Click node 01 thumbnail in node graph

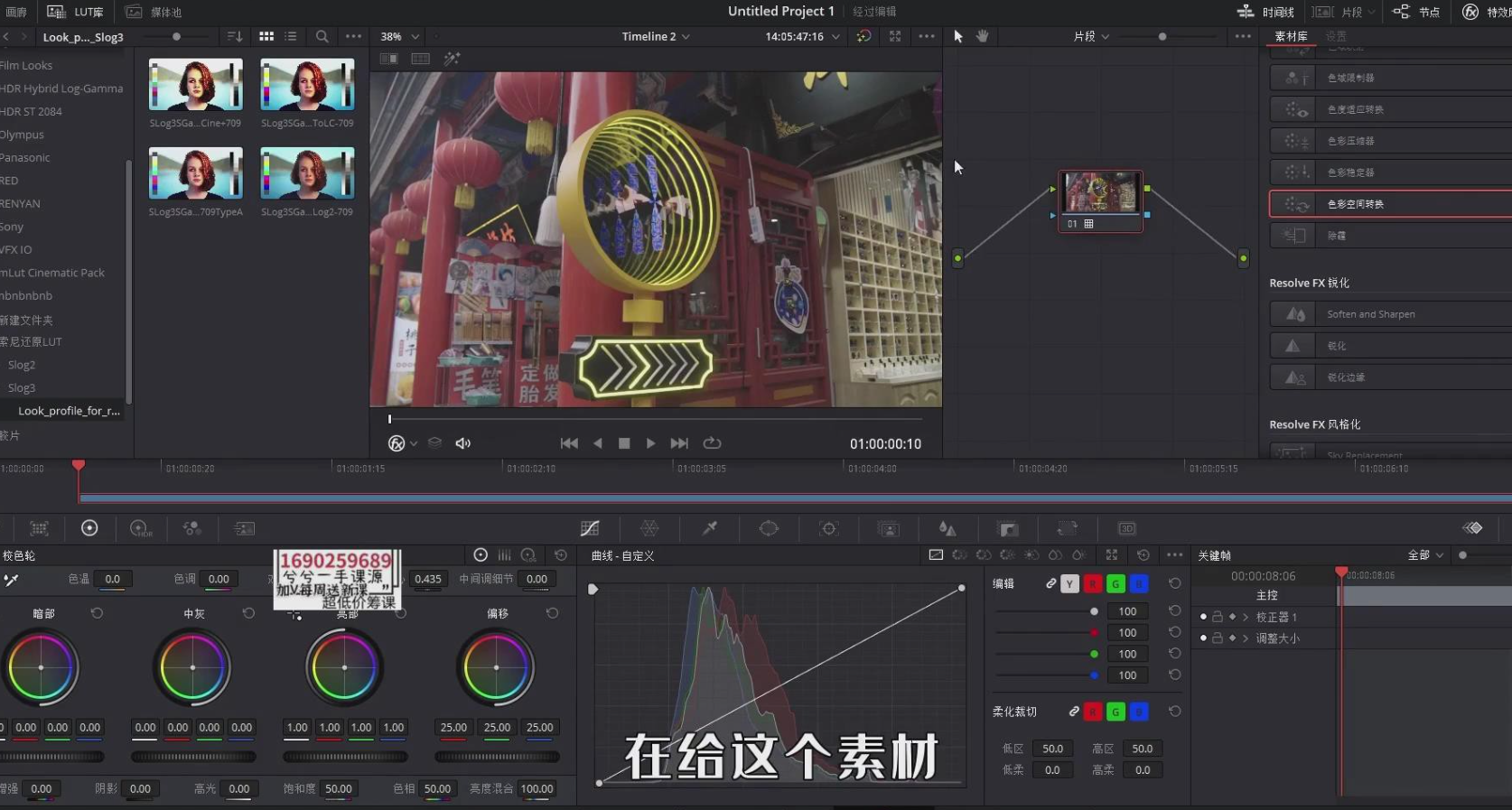(1100, 193)
